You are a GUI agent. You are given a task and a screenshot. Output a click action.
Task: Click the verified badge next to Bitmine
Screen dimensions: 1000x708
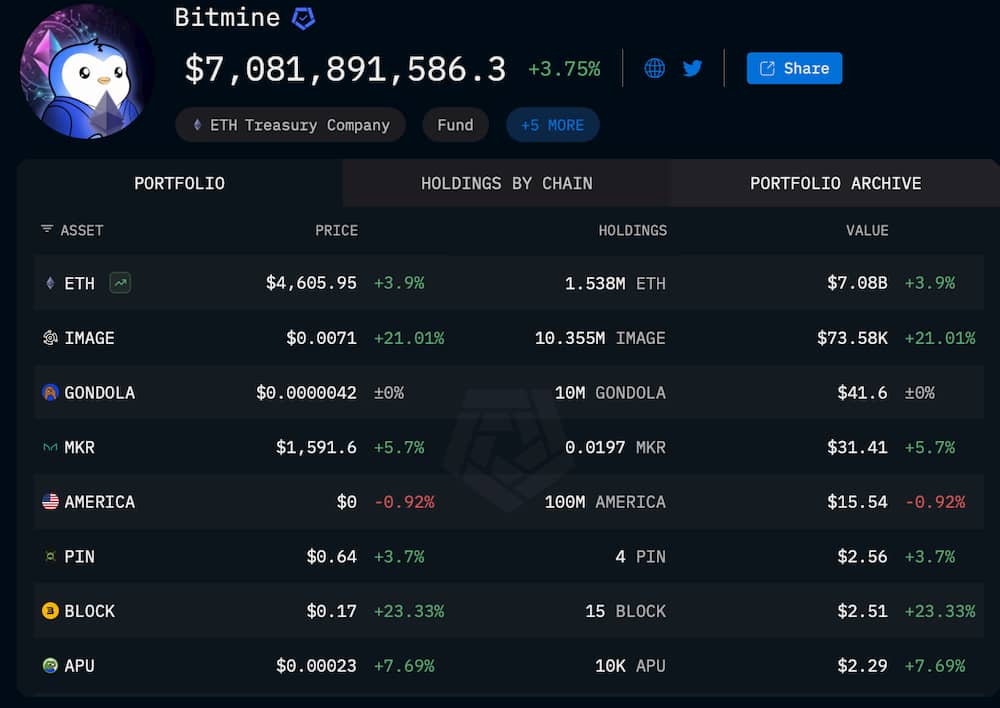click(303, 18)
